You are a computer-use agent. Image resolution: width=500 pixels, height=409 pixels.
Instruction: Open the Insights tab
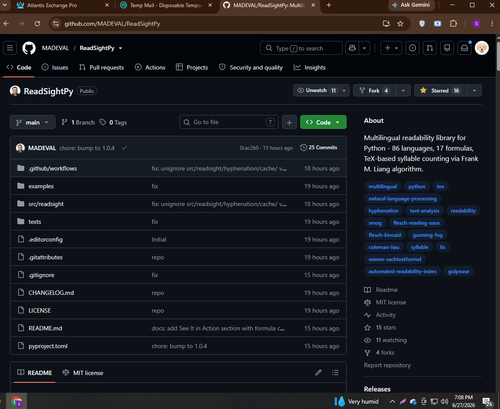pos(310,67)
